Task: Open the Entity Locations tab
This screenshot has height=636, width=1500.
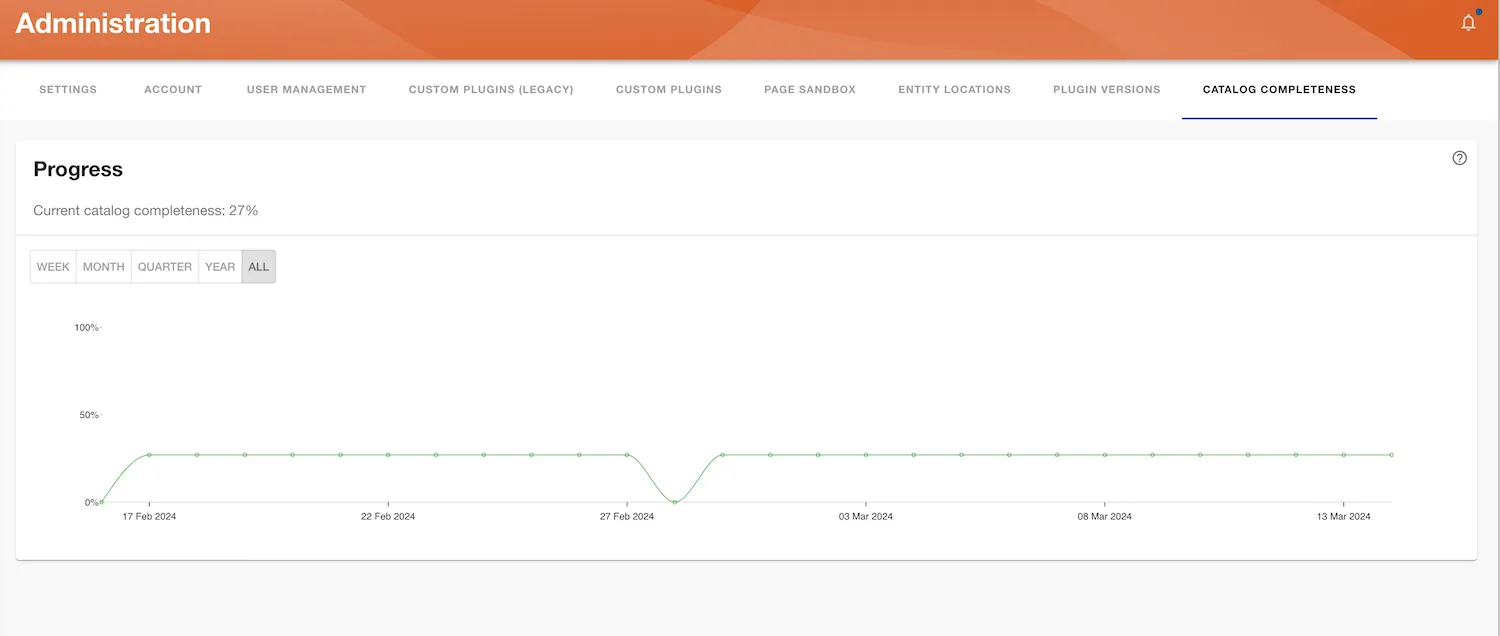Action: (x=954, y=89)
